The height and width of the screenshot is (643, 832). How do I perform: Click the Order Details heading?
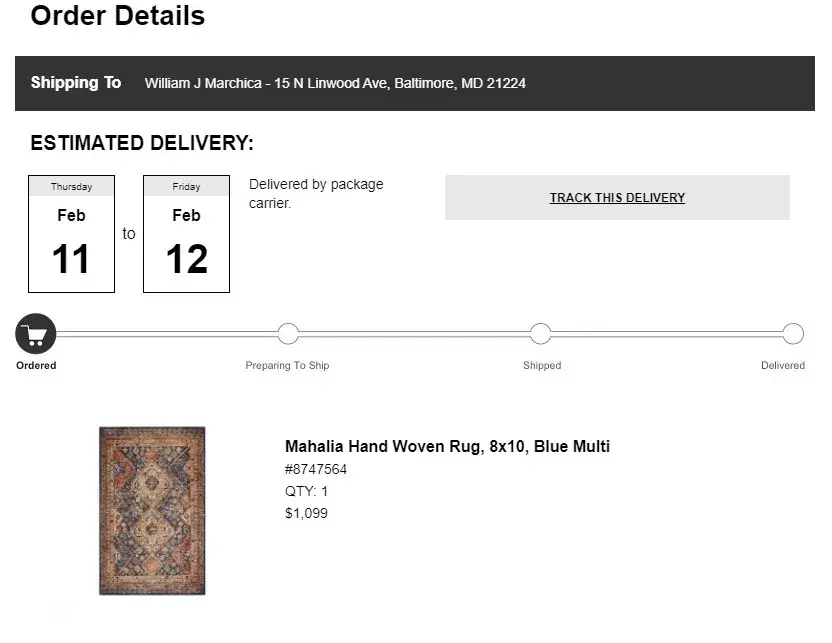pyautogui.click(x=118, y=16)
